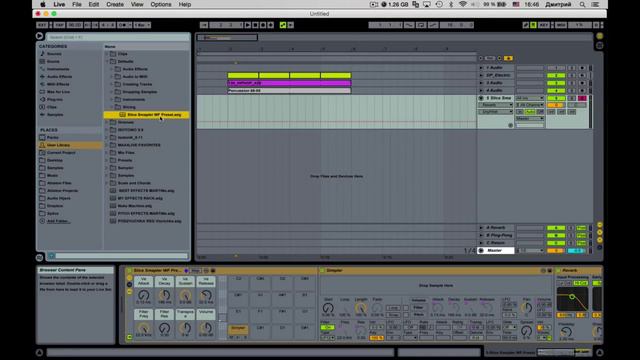The image size is (640, 360).
Task: Click Reverb input filter XY pad
Action: click(x=572, y=299)
